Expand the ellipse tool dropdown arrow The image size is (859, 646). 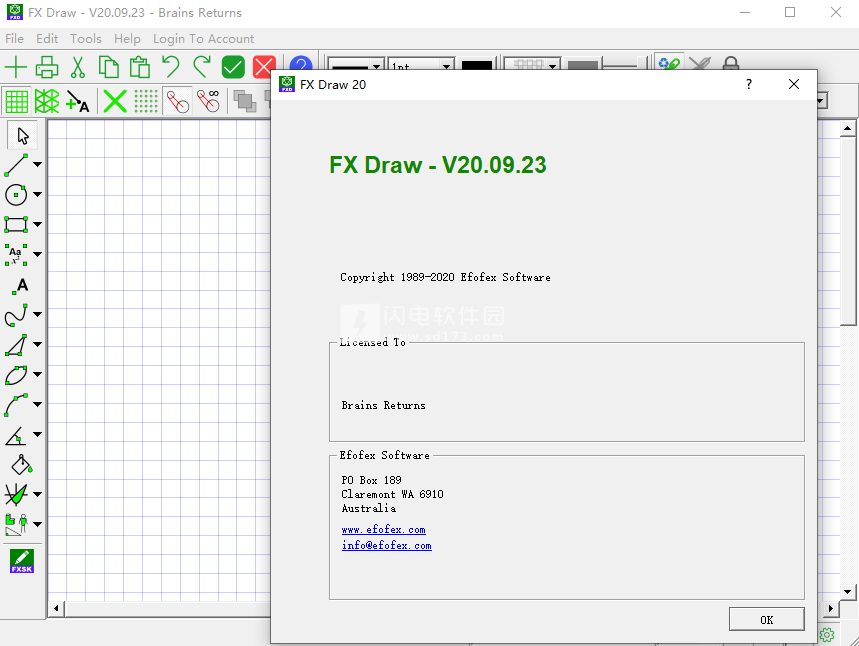point(37,374)
